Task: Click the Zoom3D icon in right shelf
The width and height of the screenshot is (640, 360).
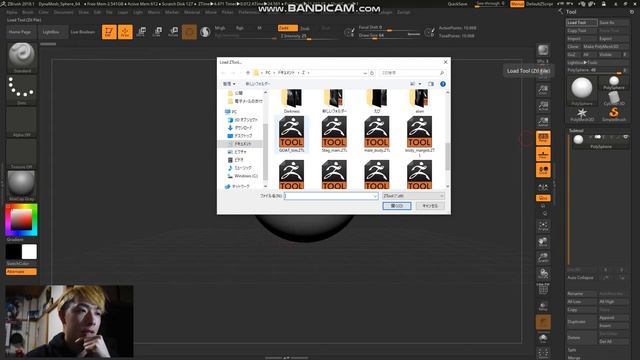Action: [x=543, y=258]
